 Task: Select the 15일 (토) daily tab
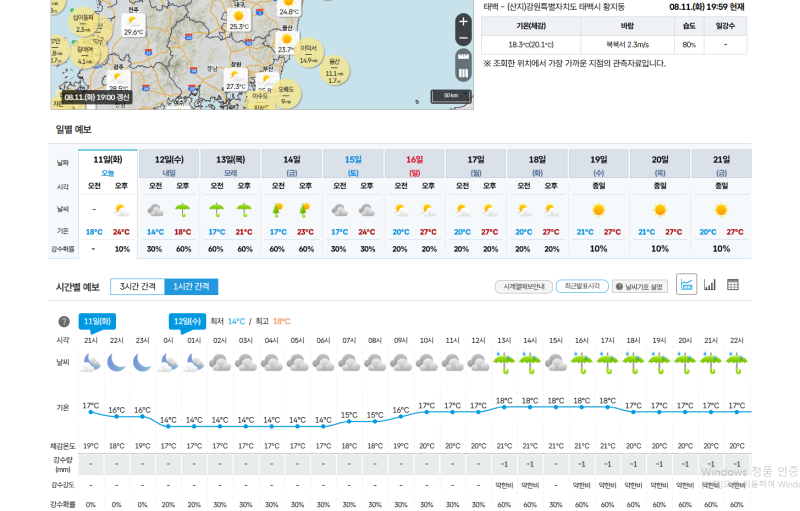pyautogui.click(x=353, y=166)
